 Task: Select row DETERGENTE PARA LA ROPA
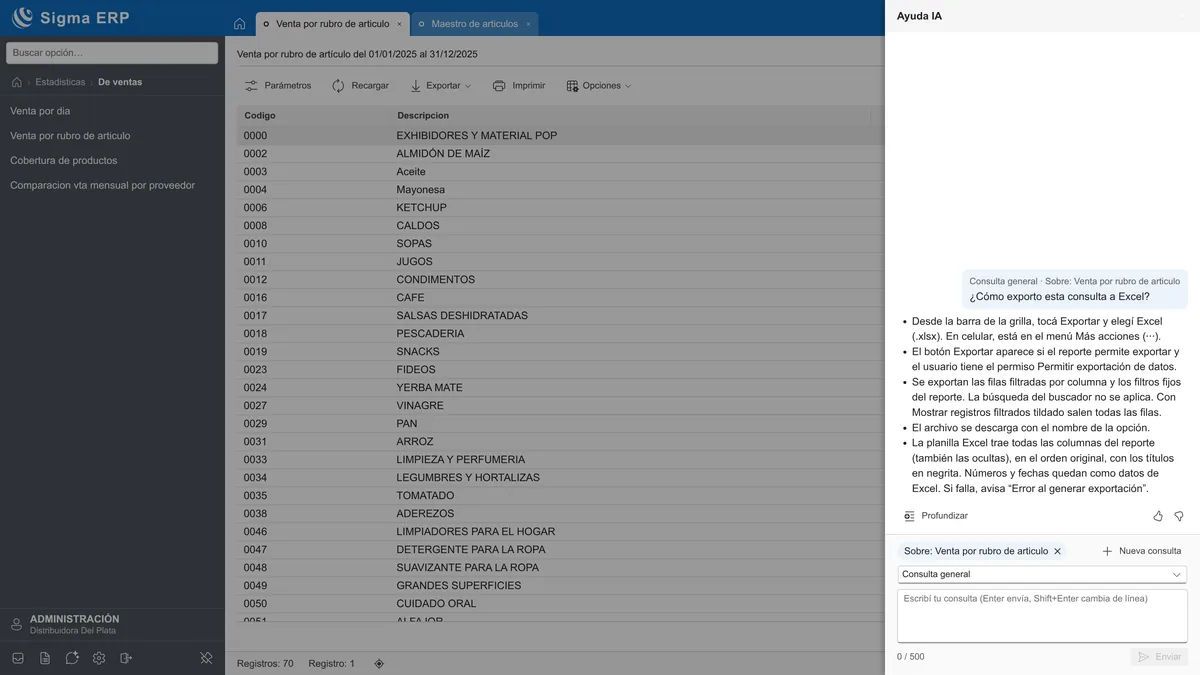pos(560,549)
